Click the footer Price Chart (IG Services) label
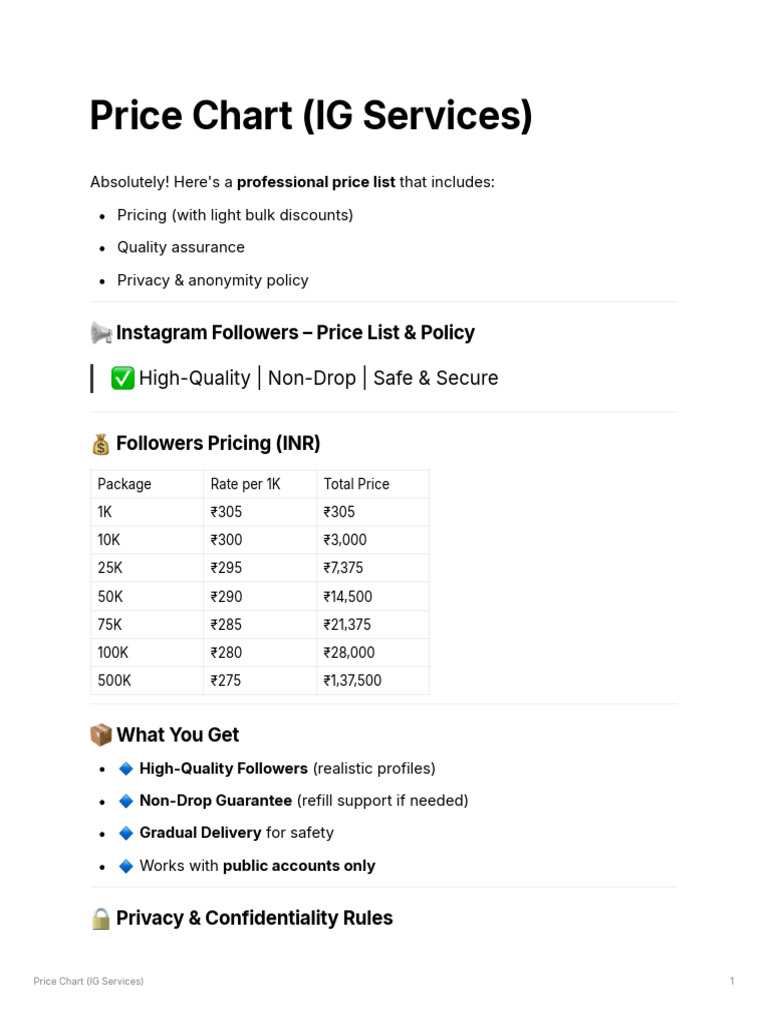Image resolution: width=768 pixels, height=1024 pixels. coord(88,981)
